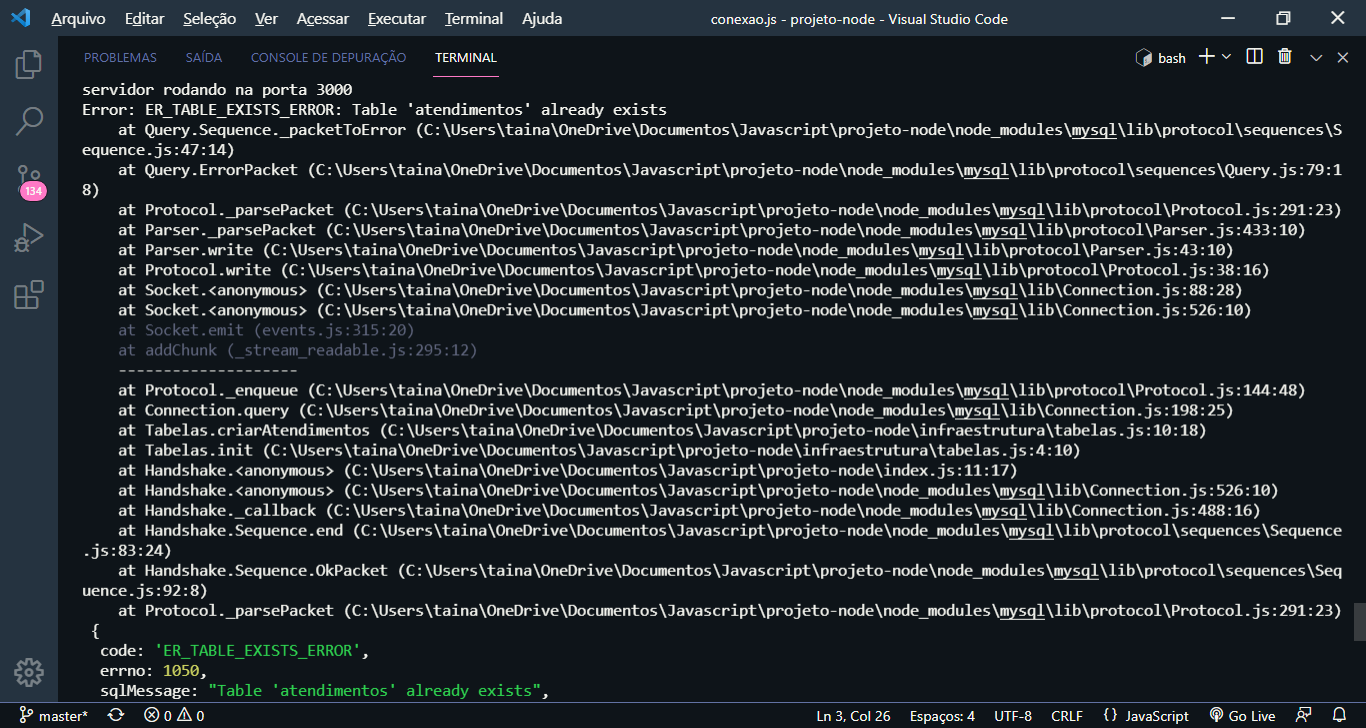The image size is (1366, 728).
Task: Switch to the SAÍDA tab
Action: 204,58
